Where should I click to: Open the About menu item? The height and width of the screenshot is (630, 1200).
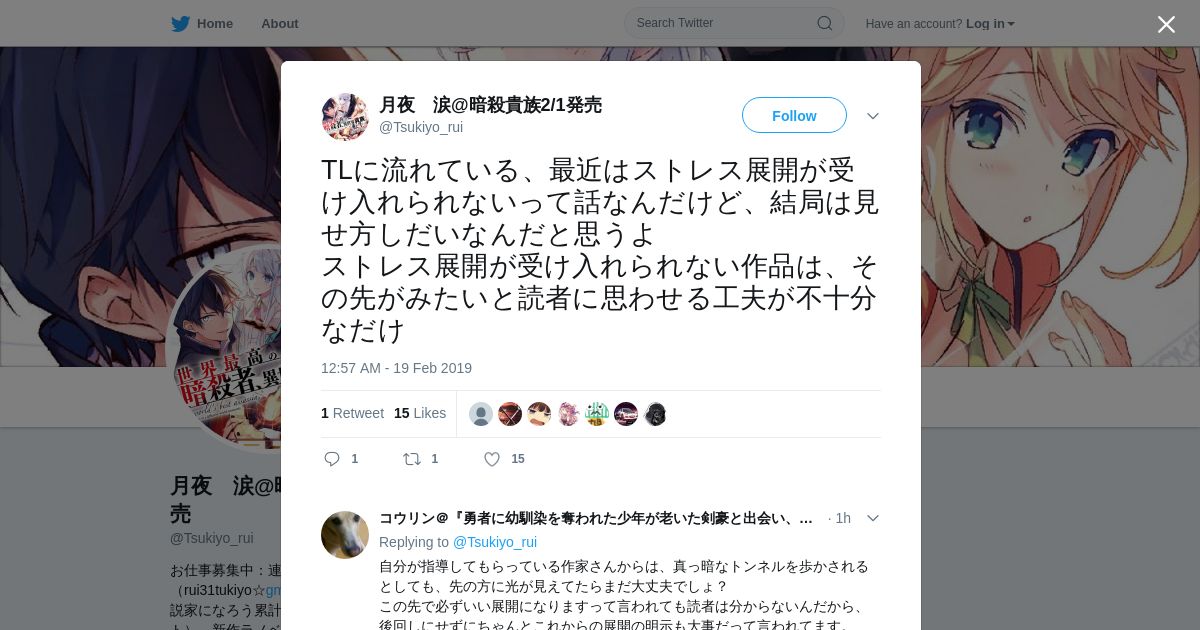pyautogui.click(x=280, y=23)
